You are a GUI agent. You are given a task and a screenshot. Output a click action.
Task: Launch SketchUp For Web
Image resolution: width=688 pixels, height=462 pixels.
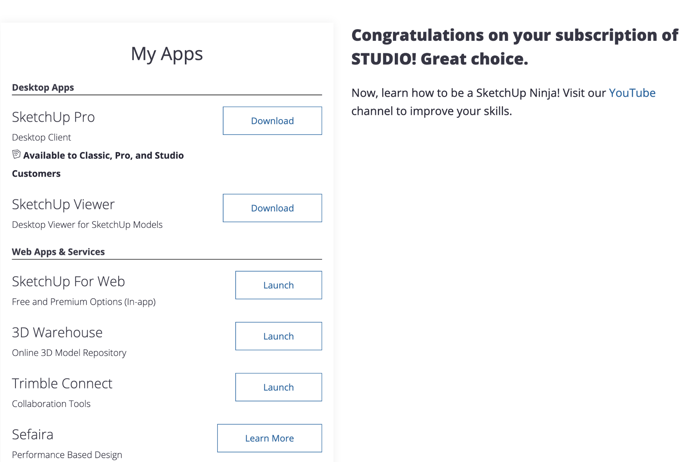tap(278, 285)
